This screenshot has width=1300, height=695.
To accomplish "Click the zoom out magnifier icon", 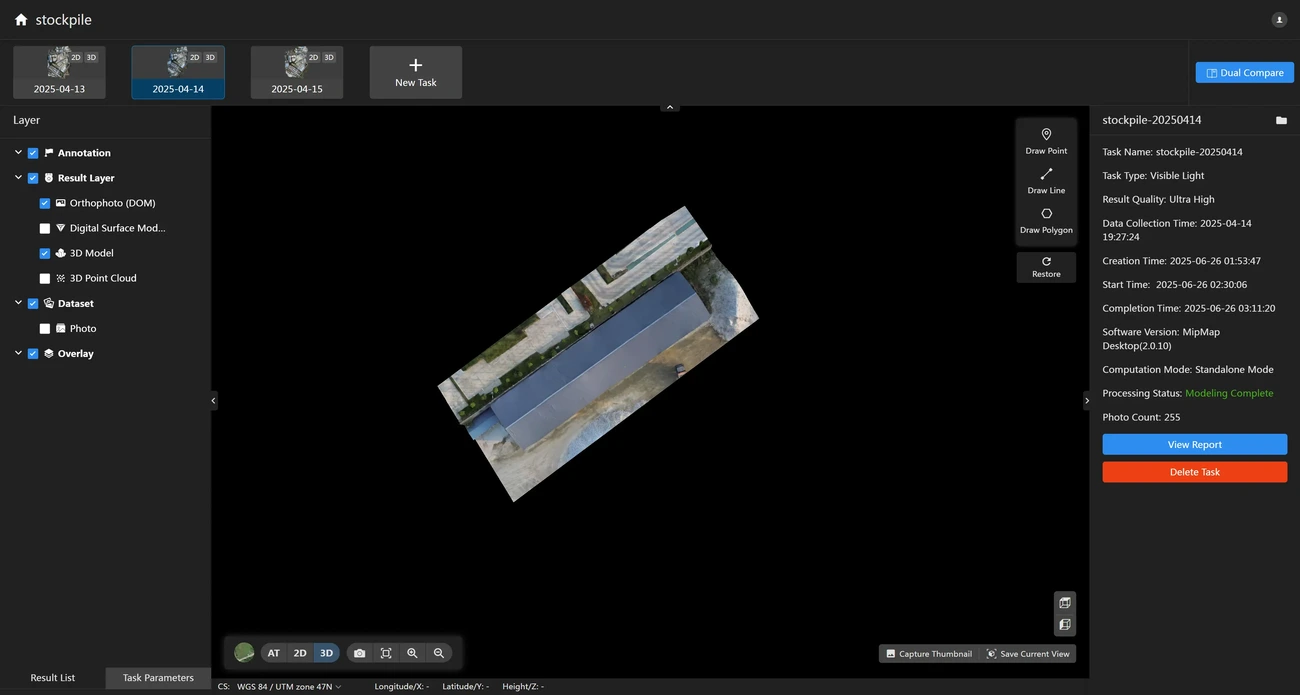I will (x=438, y=653).
